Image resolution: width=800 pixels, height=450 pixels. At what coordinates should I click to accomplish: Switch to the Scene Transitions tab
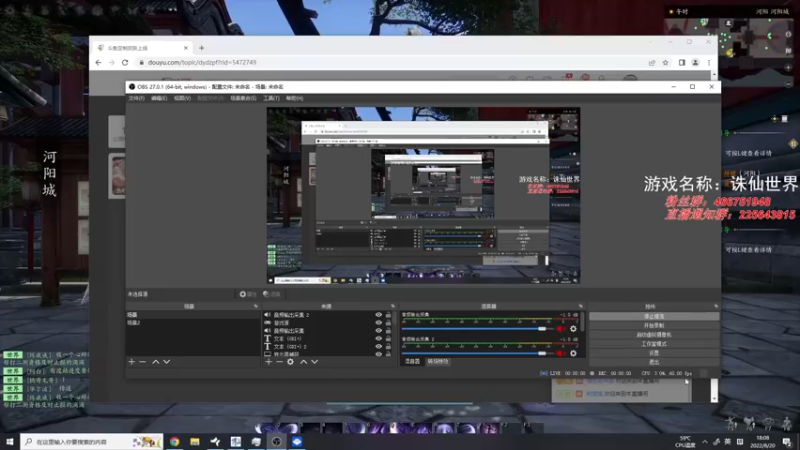click(438, 361)
